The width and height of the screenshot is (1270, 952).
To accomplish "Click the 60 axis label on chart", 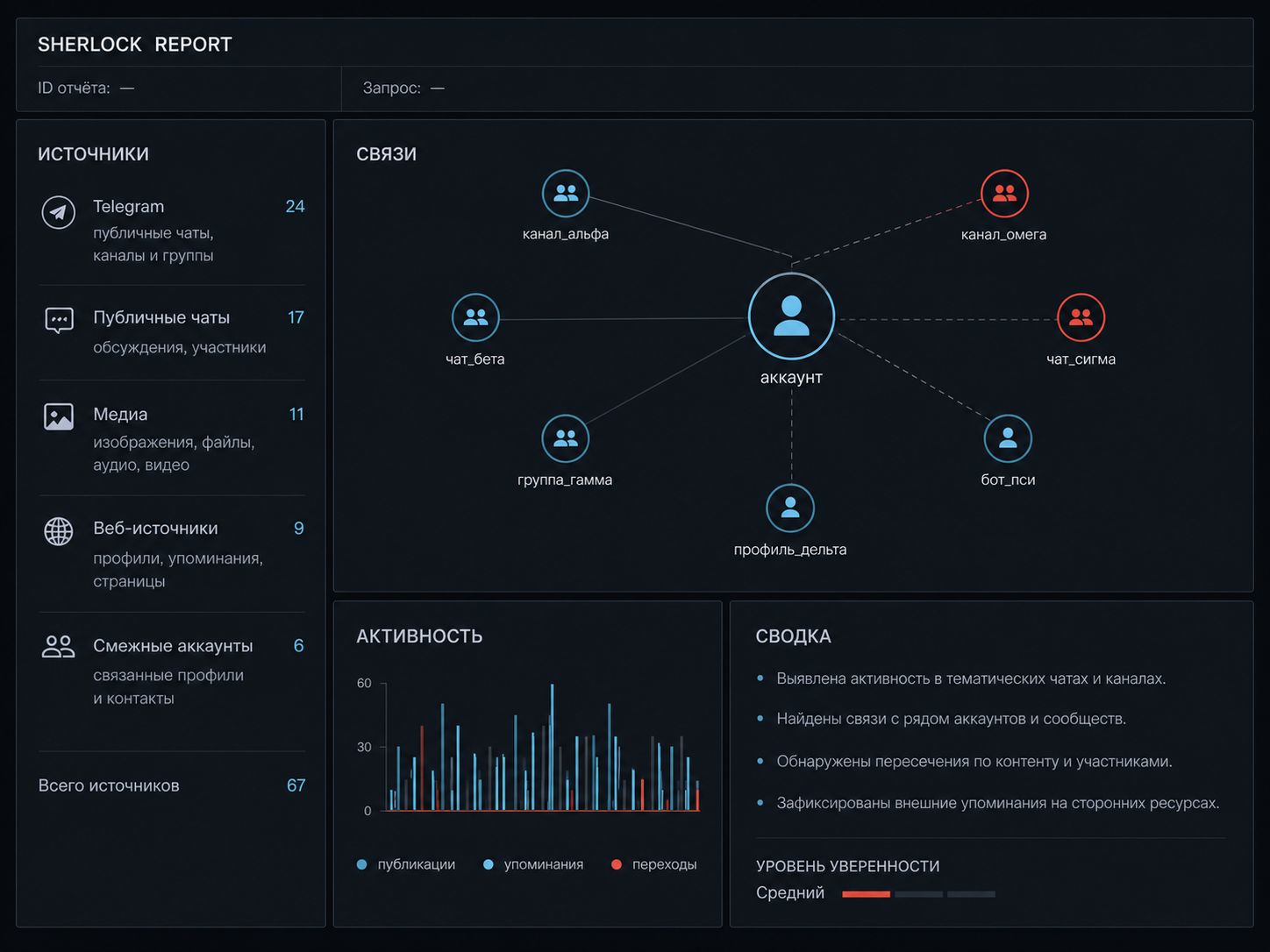I will pyautogui.click(x=364, y=683).
